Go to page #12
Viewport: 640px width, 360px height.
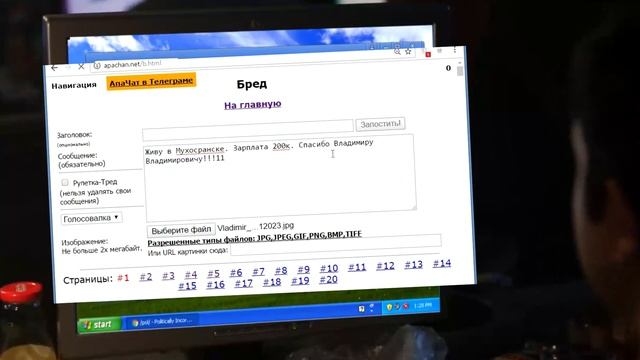[x=385, y=266]
